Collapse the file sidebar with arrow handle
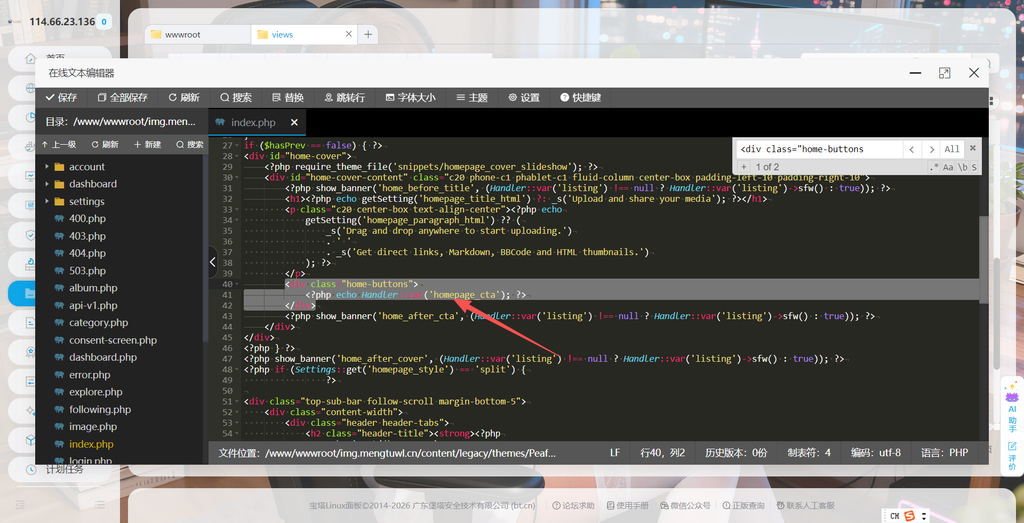Viewport: 1024px width, 523px height. pyautogui.click(x=212, y=262)
